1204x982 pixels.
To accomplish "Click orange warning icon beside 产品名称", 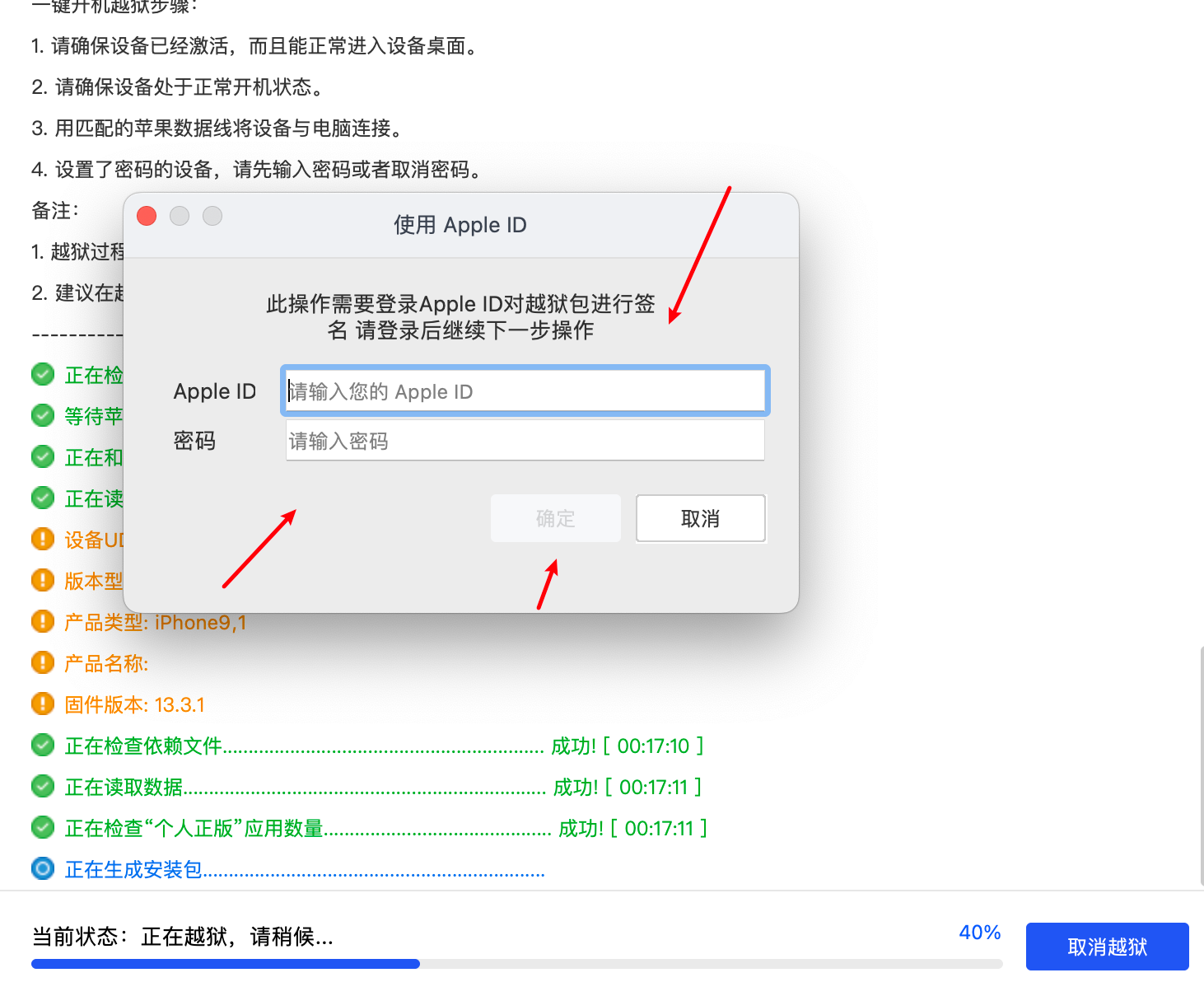I will coord(43,662).
